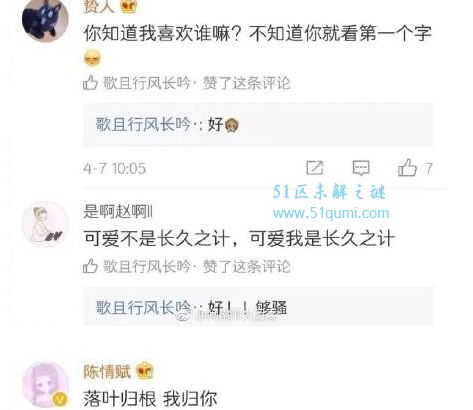This screenshot has width=473, height=410.
Task: Click the black cat profile avatar
Action: pos(45,19)
